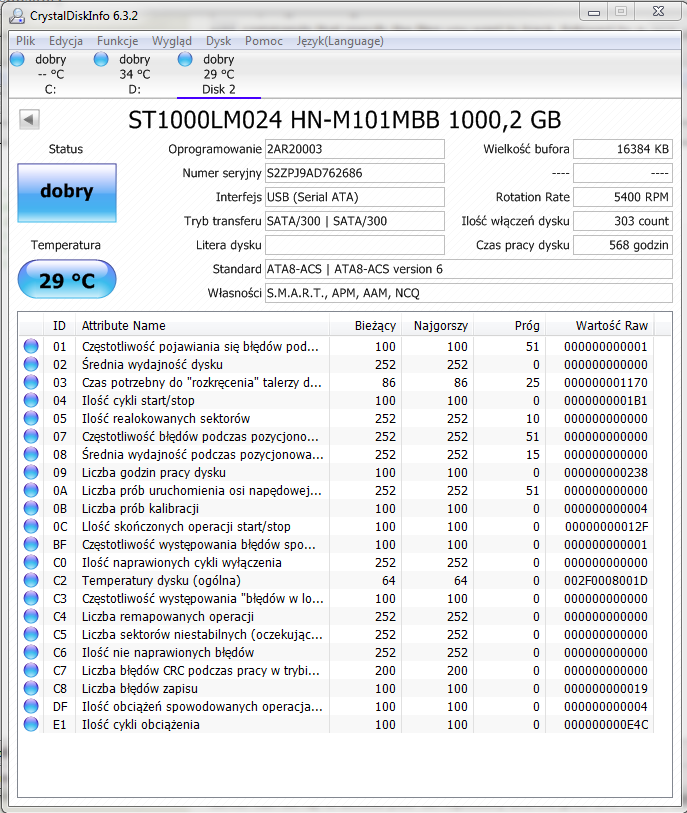
Task: Click the status orb on row C7
Action: 31,670
